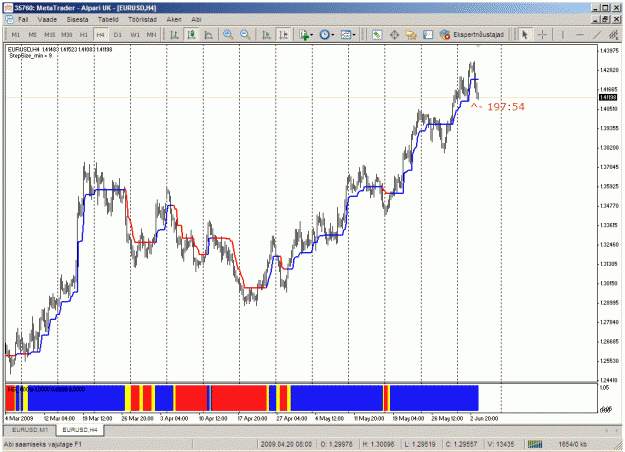The image size is (625, 452).
Task: Open the Aken menu
Action: pos(174,19)
